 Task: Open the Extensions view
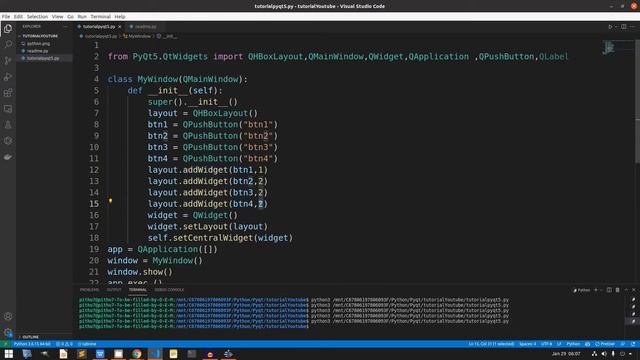(8, 93)
